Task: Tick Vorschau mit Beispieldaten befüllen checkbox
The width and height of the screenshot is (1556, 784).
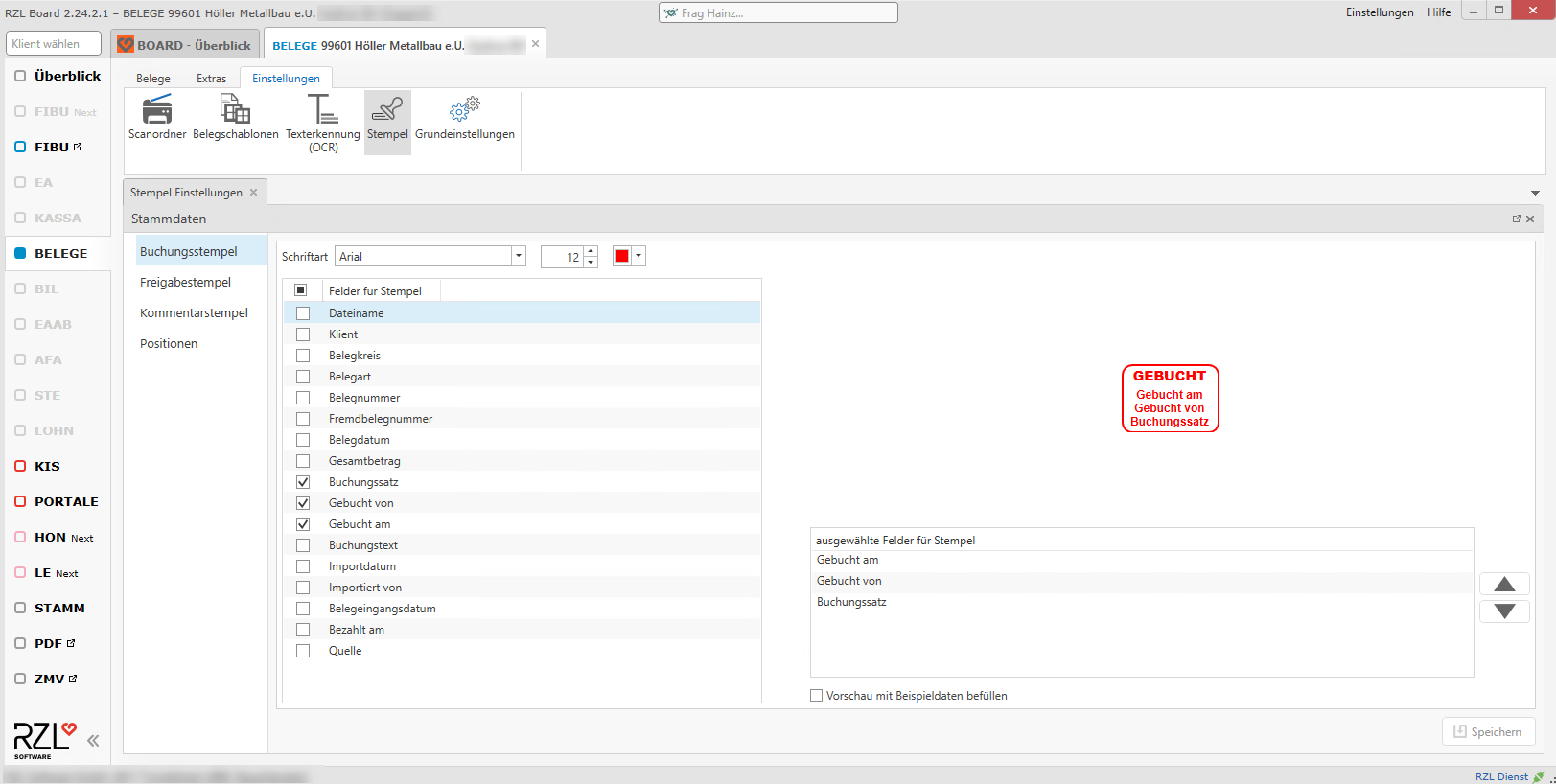Action: pyautogui.click(x=817, y=696)
